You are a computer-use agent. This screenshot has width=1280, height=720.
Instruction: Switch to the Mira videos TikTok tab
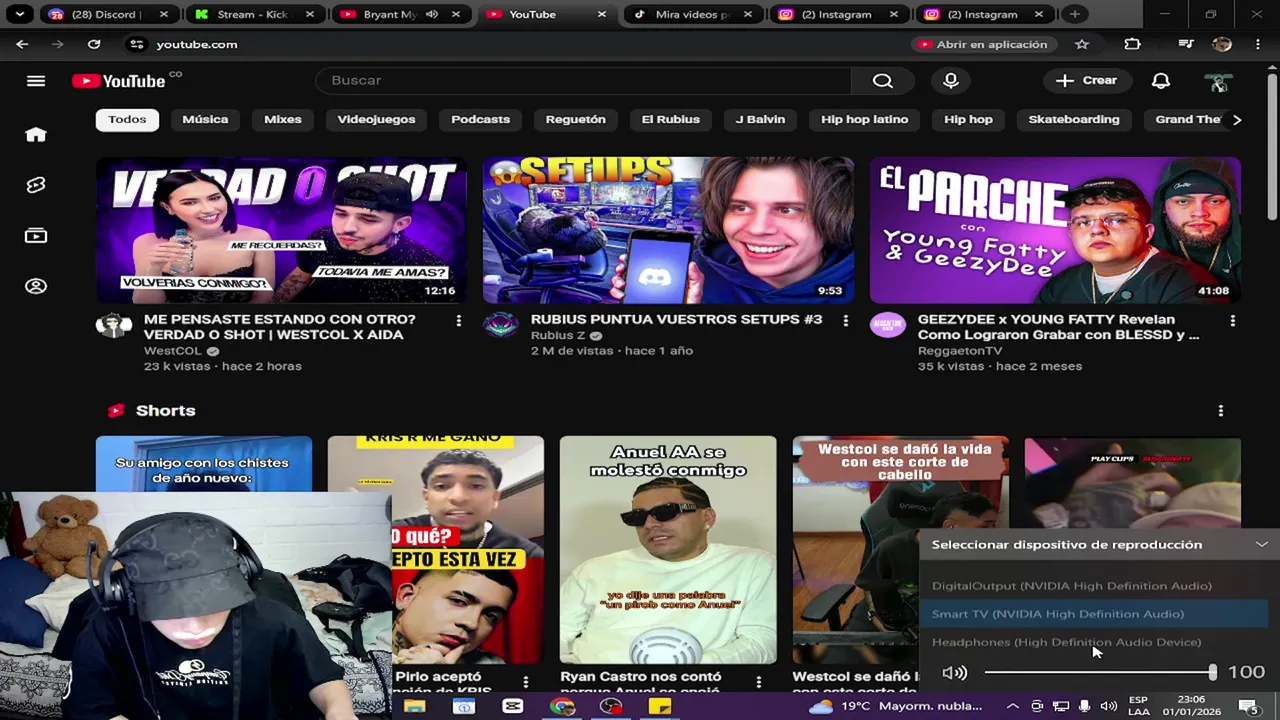(x=693, y=14)
